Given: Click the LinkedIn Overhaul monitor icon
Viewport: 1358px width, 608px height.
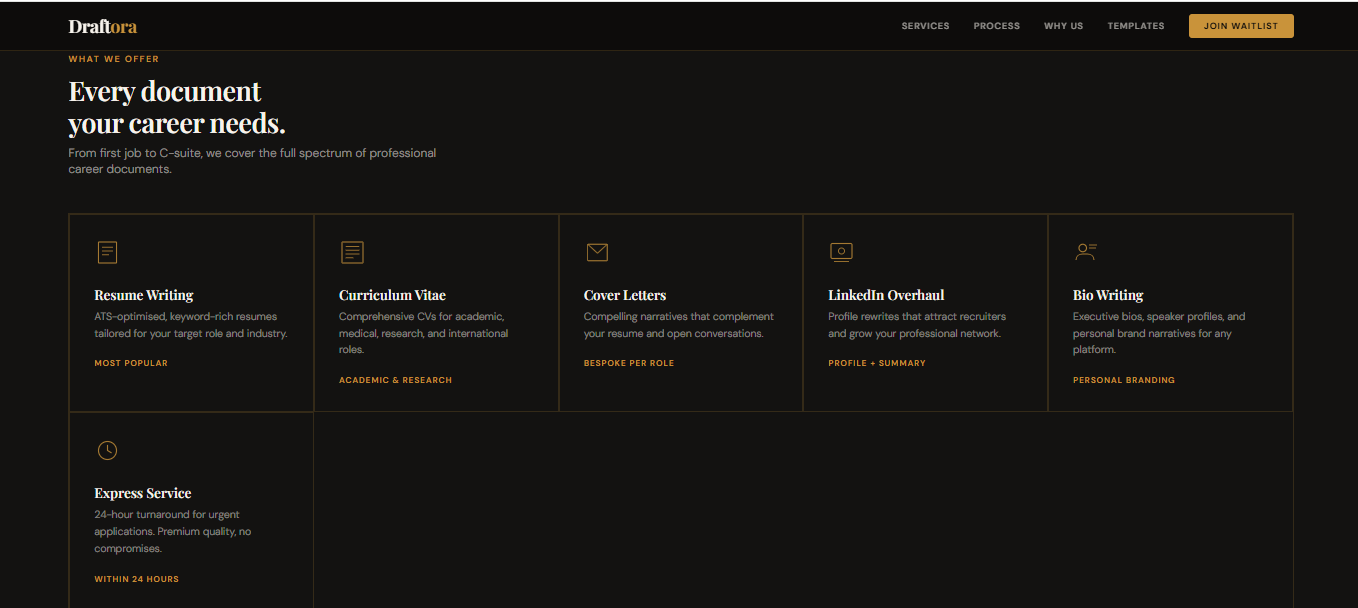Looking at the screenshot, I should pyautogui.click(x=841, y=252).
